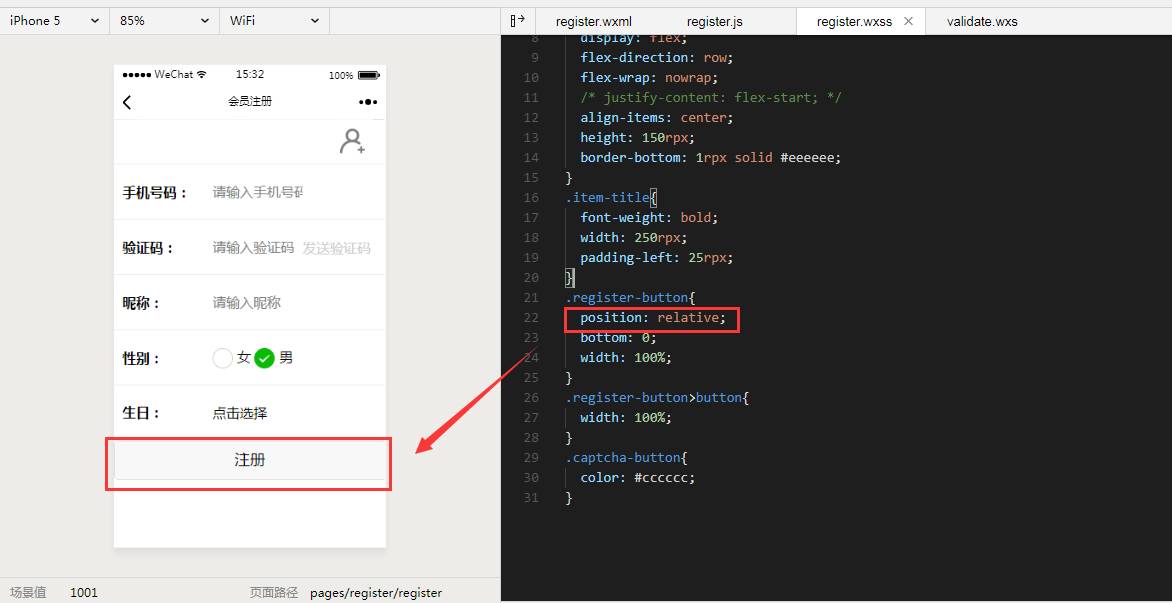The height and width of the screenshot is (603, 1172).
Task: Click the commented justify-content line
Action: (712, 97)
